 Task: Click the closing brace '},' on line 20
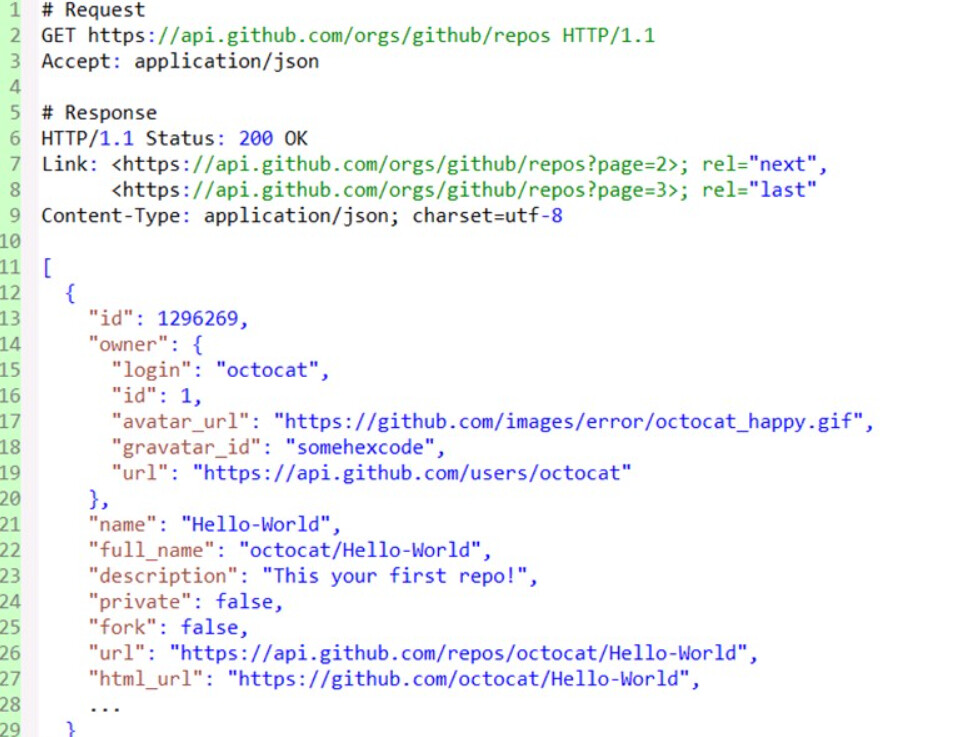[98, 499]
